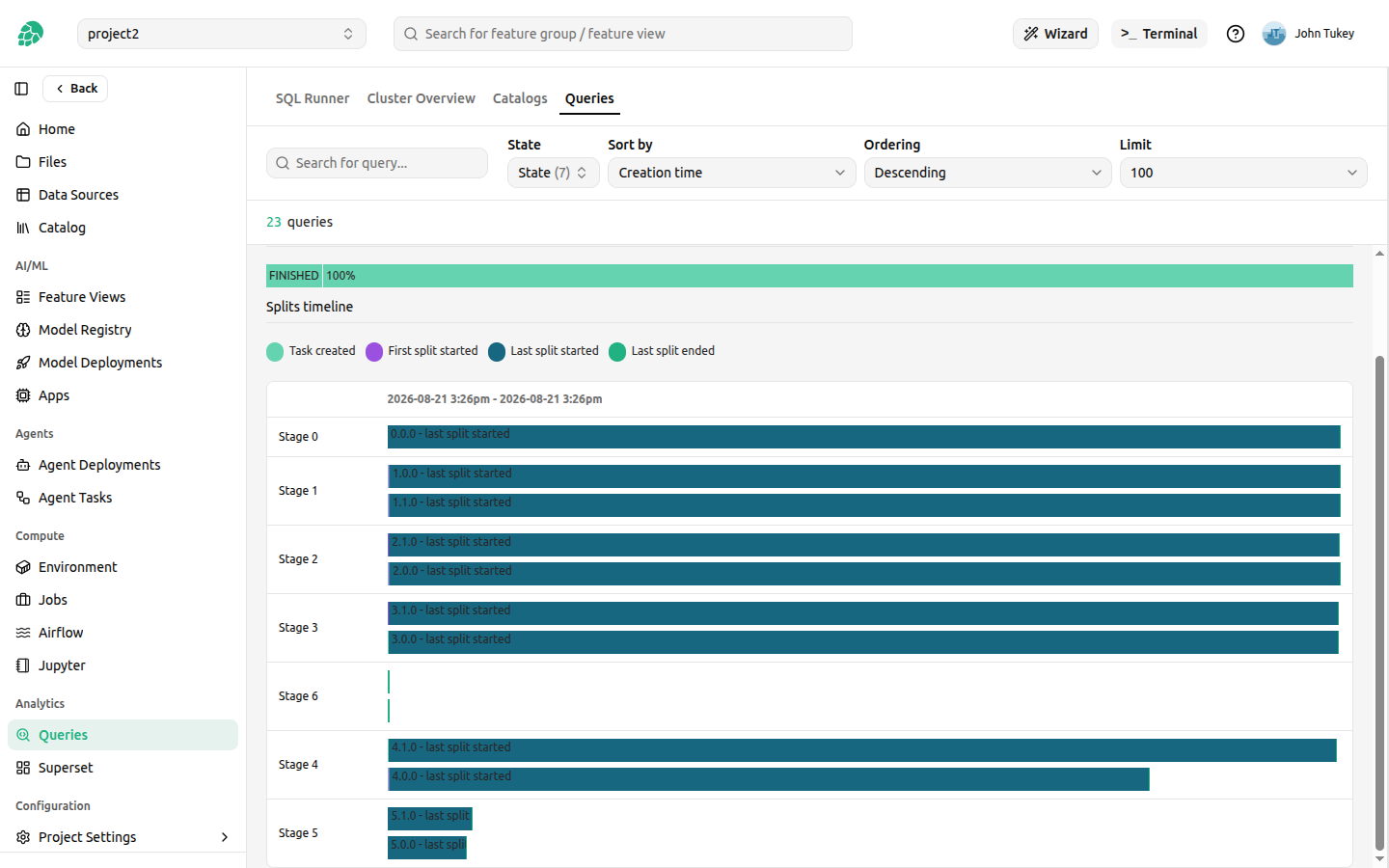Click the vertical scrollbar thumb
Viewport: 1389px width, 868px height.
1379,603
